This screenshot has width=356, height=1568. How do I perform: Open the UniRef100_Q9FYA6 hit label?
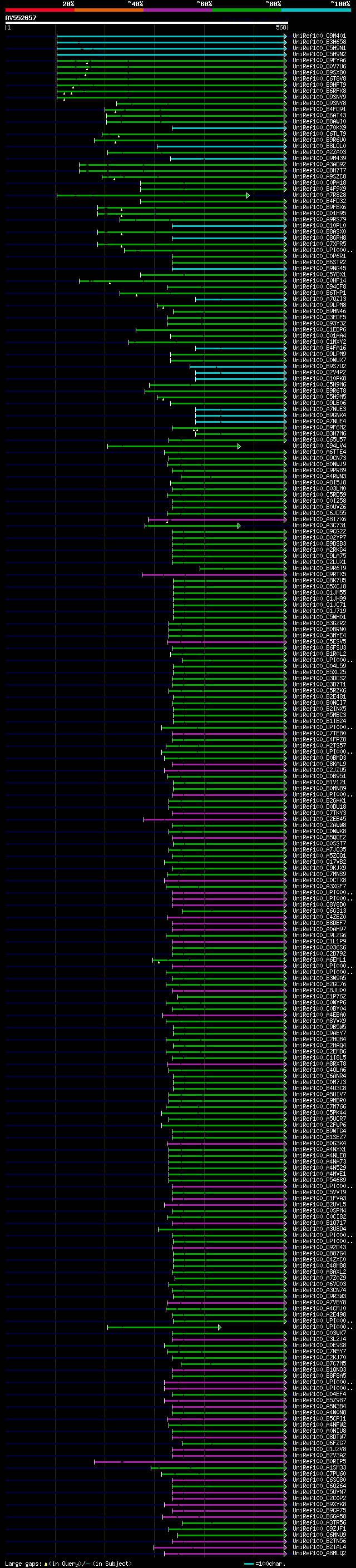319,60
